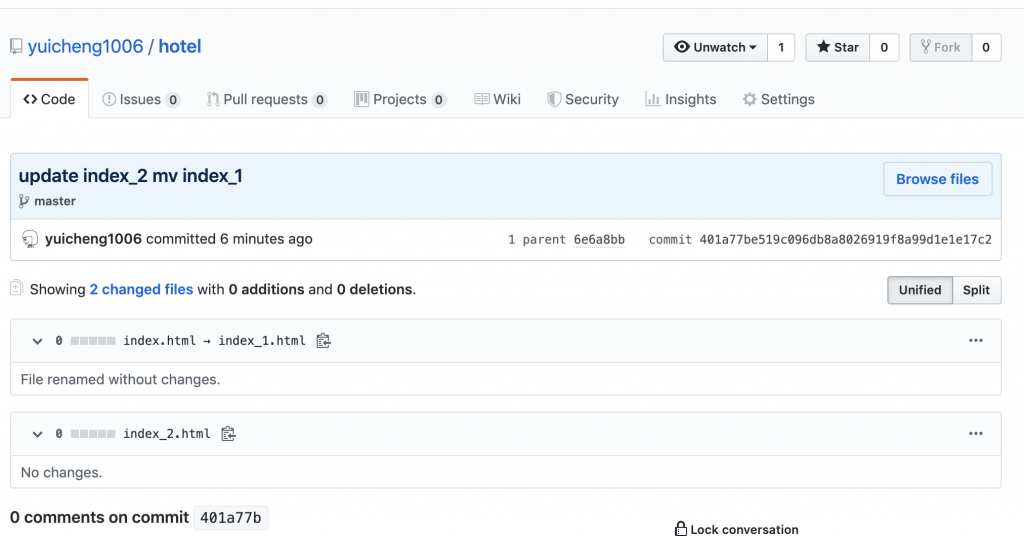Copy index_2.html file path clipboard icon
Image resolution: width=1024 pixels, height=536 pixels.
coord(228,434)
